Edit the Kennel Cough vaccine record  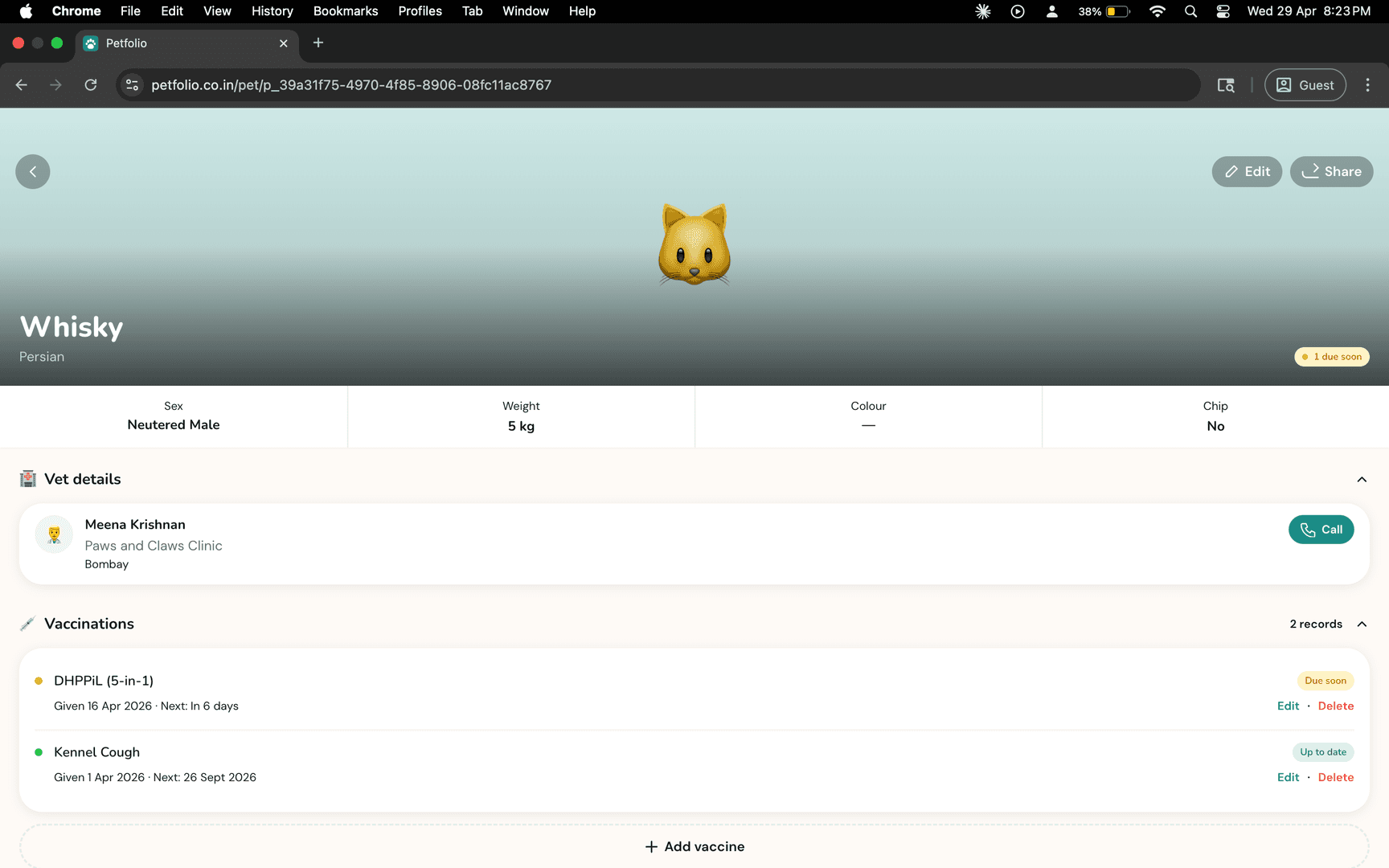[x=1288, y=777]
